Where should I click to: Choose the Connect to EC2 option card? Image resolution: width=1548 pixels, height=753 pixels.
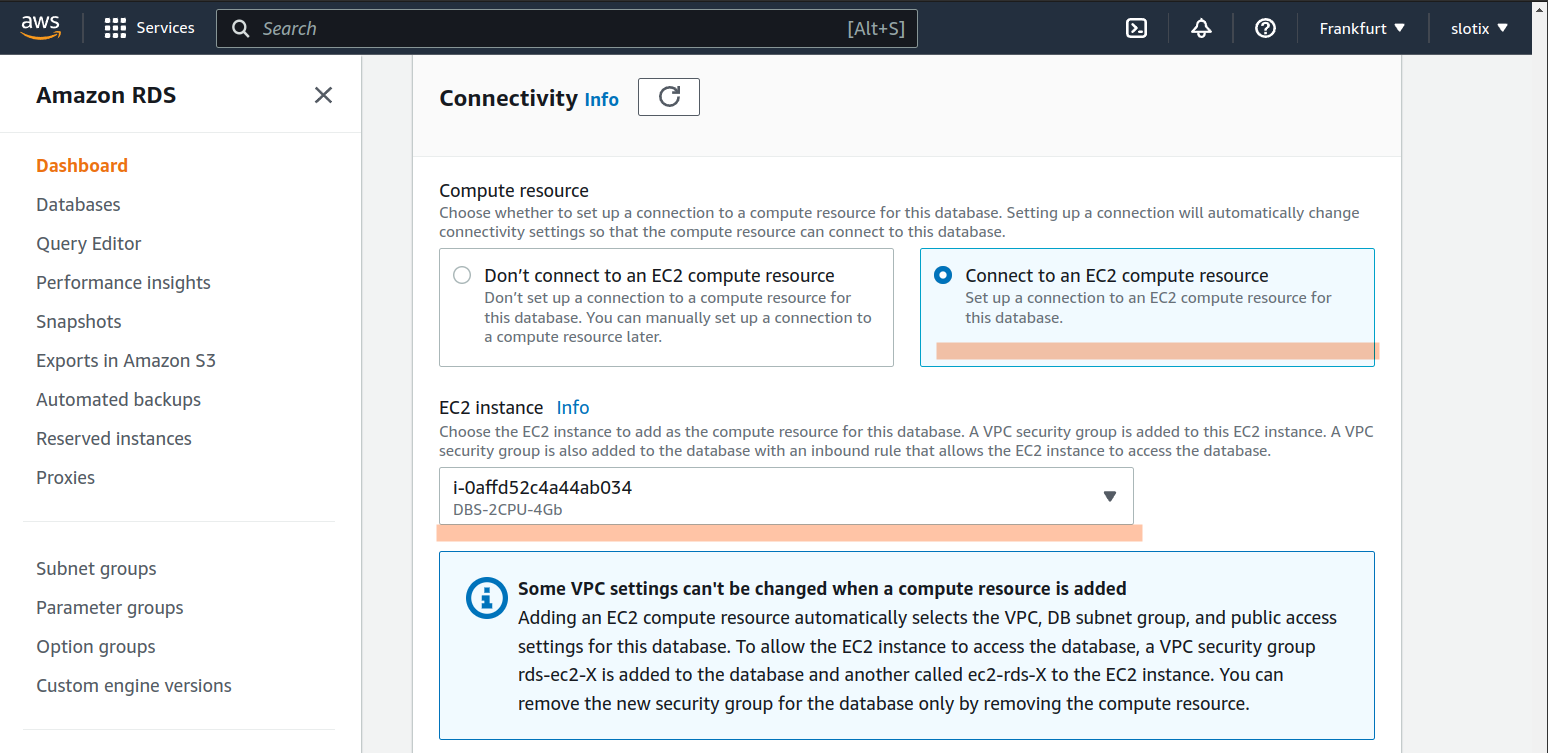point(1147,307)
